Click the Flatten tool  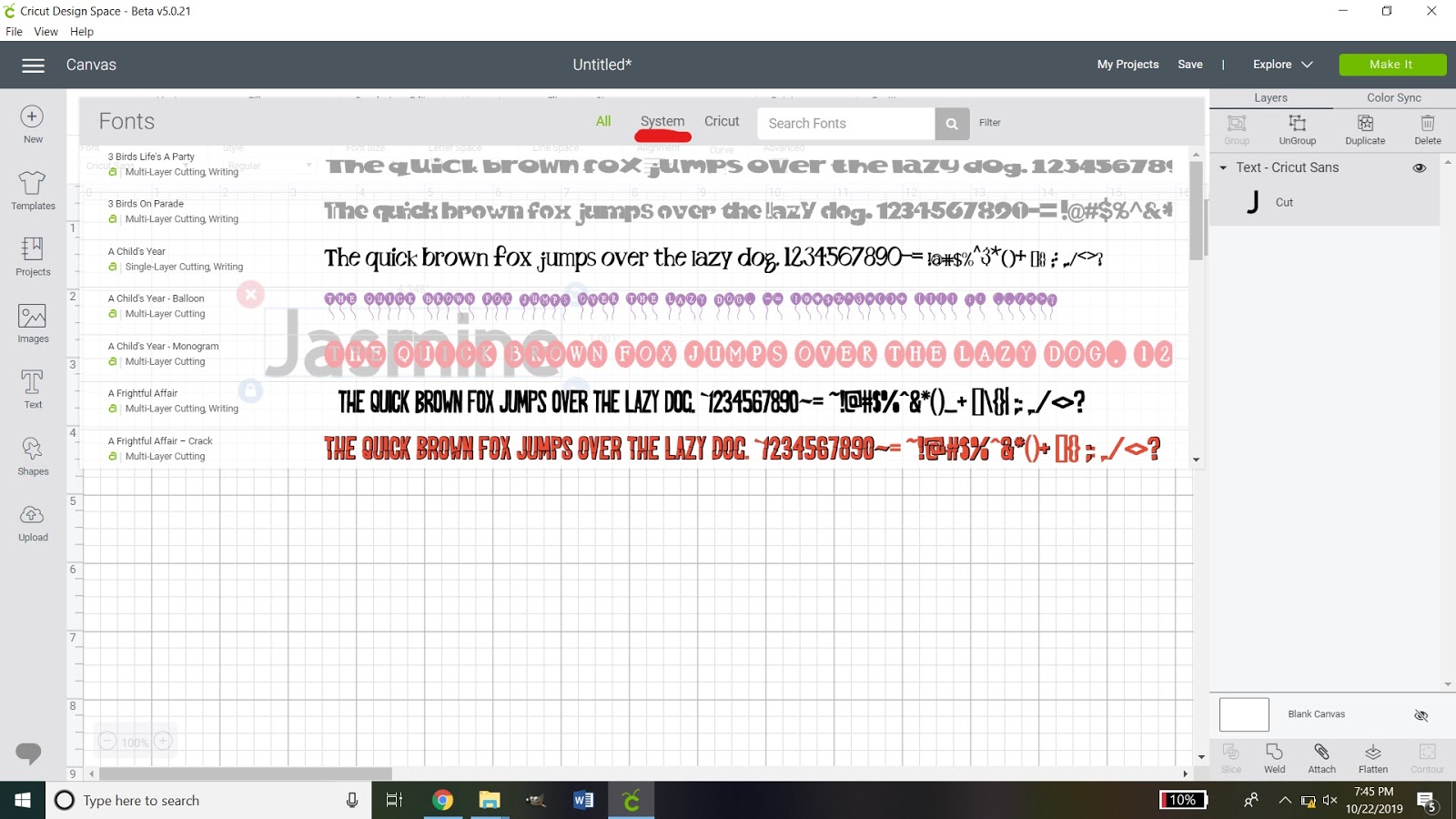[1373, 758]
